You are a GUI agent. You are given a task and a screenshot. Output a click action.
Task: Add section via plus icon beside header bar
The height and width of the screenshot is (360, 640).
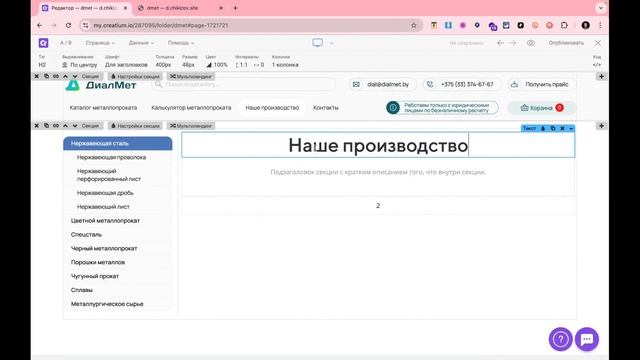pyautogui.click(x=601, y=76)
